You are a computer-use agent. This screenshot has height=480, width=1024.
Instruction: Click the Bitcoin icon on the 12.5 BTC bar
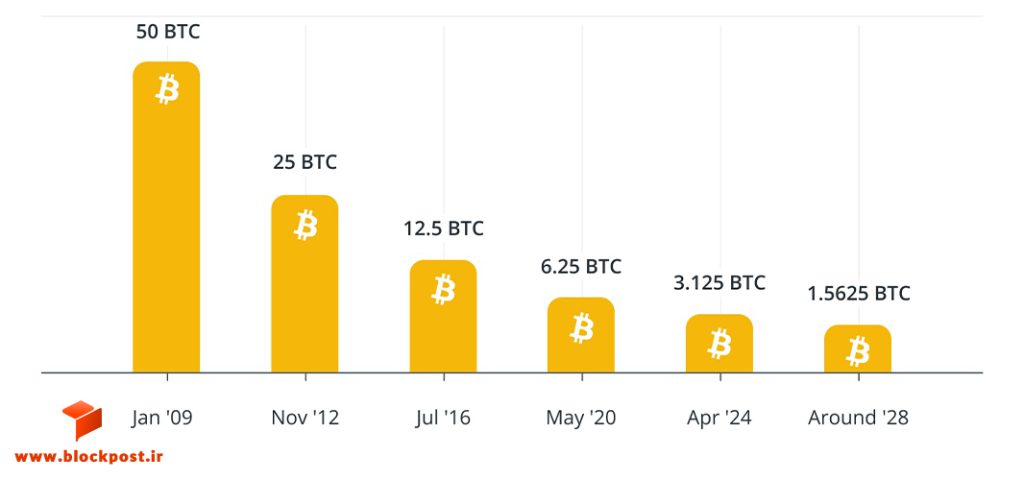pyautogui.click(x=444, y=289)
